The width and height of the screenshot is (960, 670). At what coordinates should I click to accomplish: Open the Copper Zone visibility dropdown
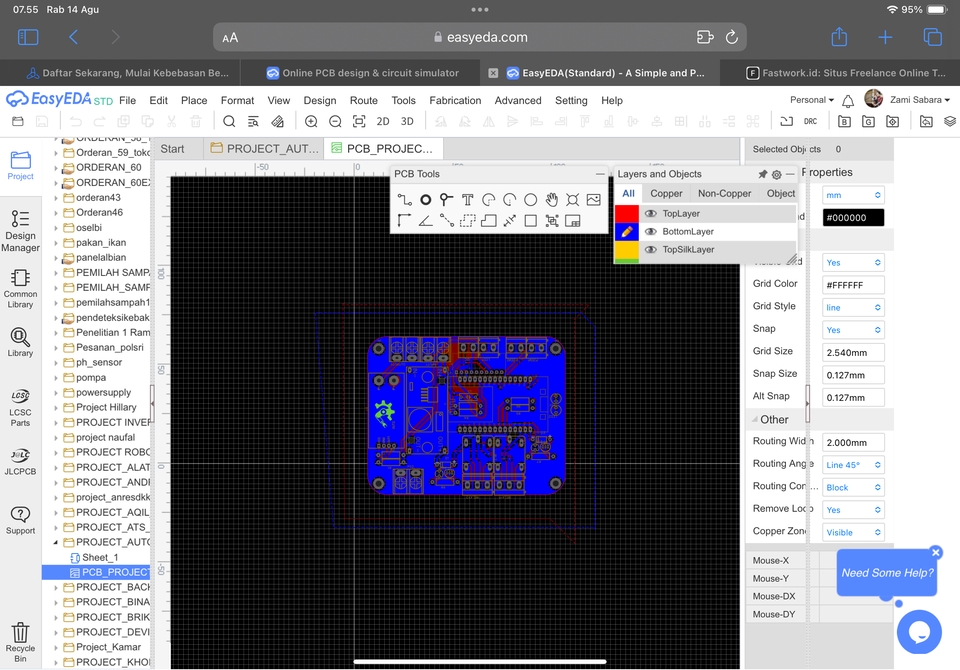[x=853, y=531]
